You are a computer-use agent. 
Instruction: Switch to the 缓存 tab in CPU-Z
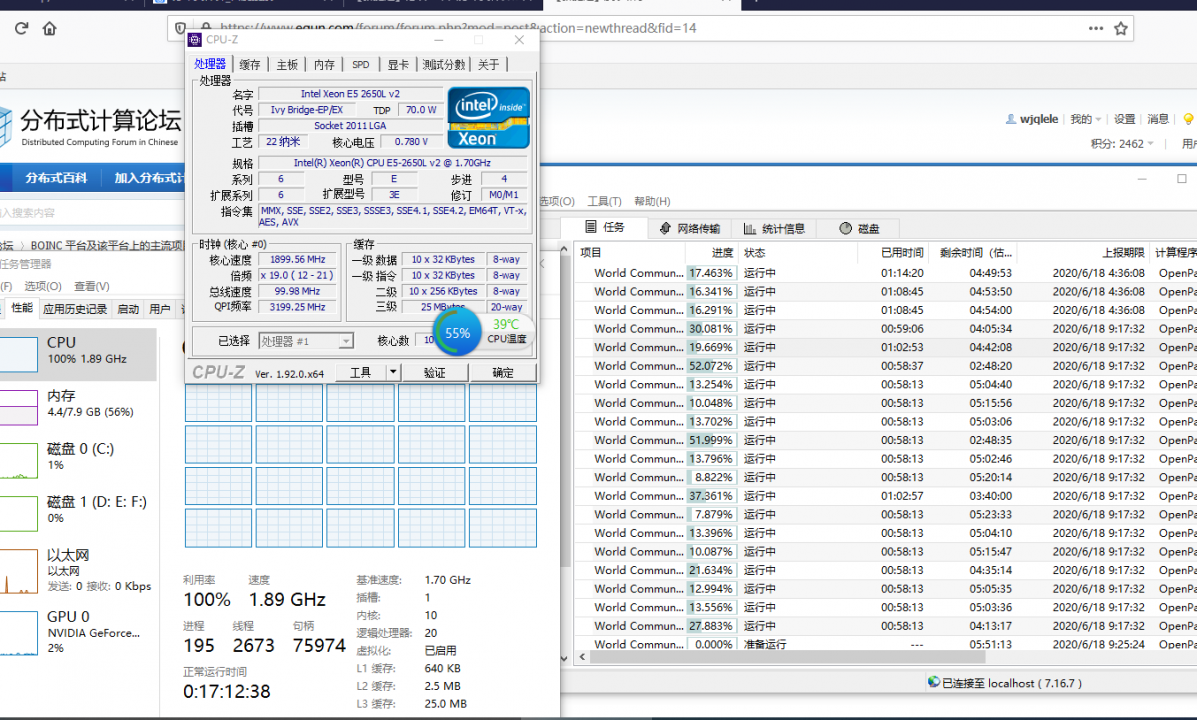(250, 65)
